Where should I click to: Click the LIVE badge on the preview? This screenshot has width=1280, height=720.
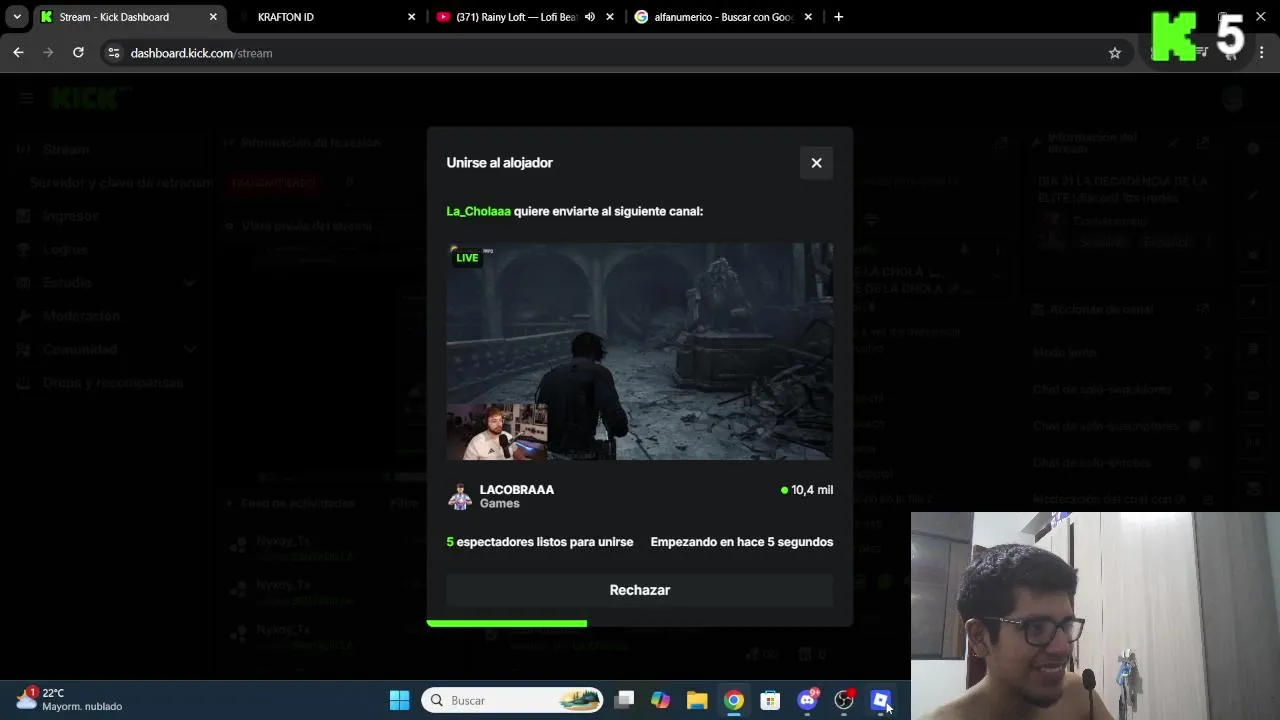467,258
